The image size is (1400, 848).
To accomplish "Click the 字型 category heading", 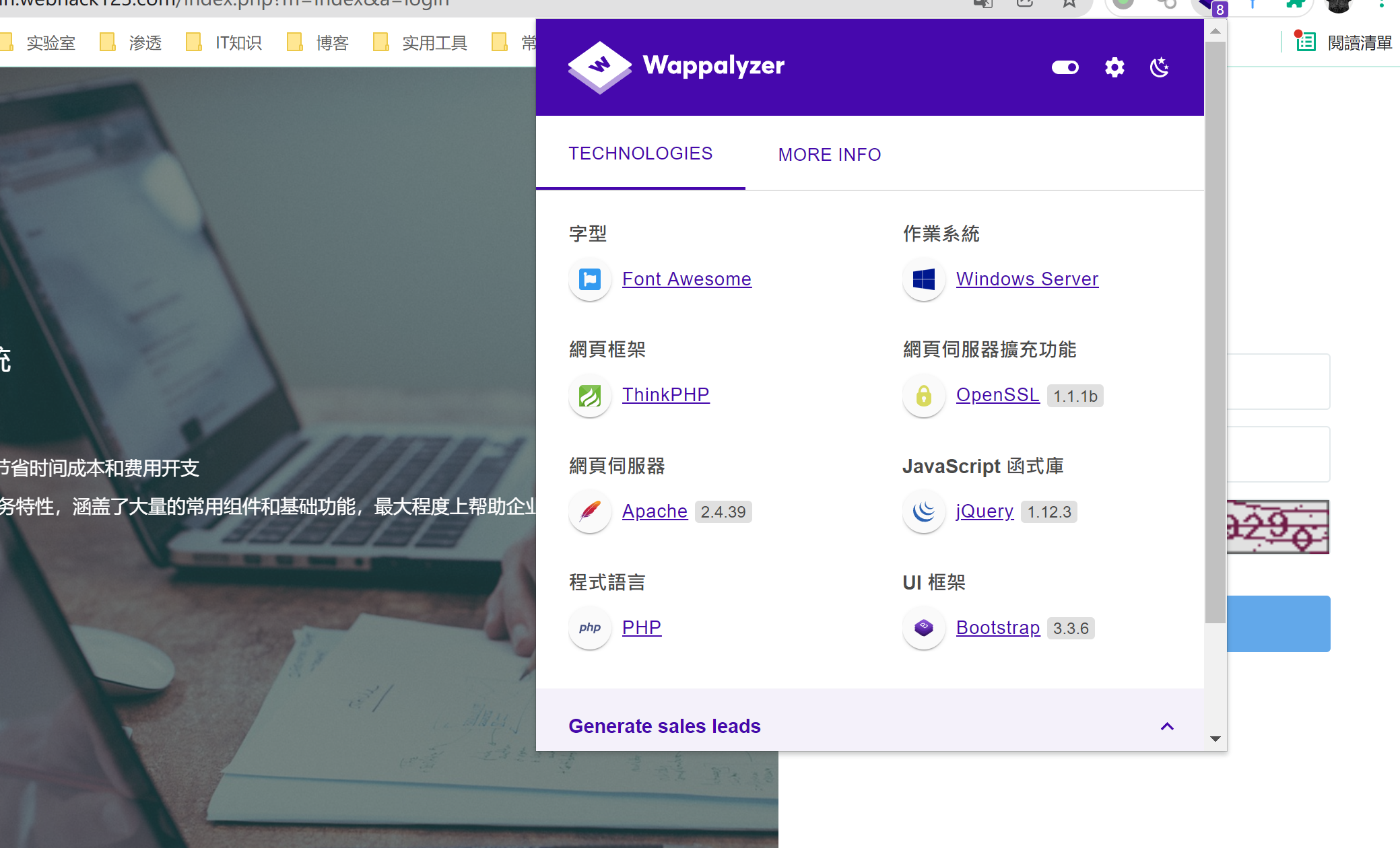I will tap(588, 234).
